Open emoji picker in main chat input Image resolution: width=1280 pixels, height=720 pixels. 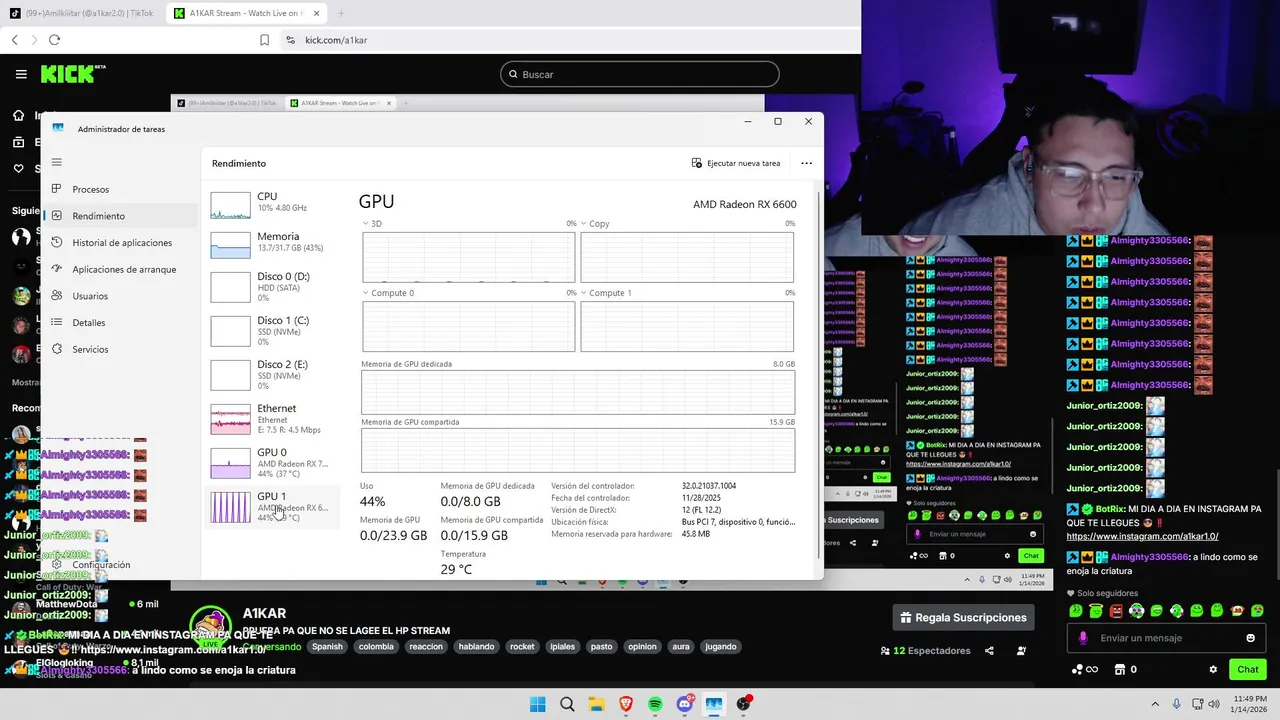coord(1250,638)
